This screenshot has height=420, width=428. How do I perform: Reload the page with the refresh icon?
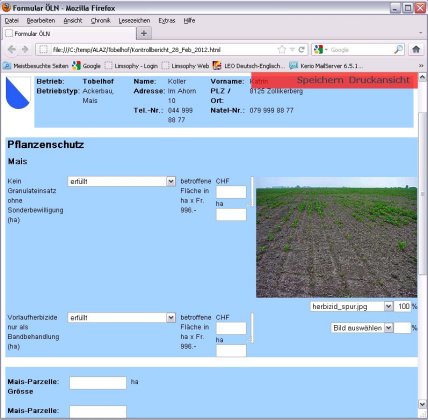(x=302, y=50)
